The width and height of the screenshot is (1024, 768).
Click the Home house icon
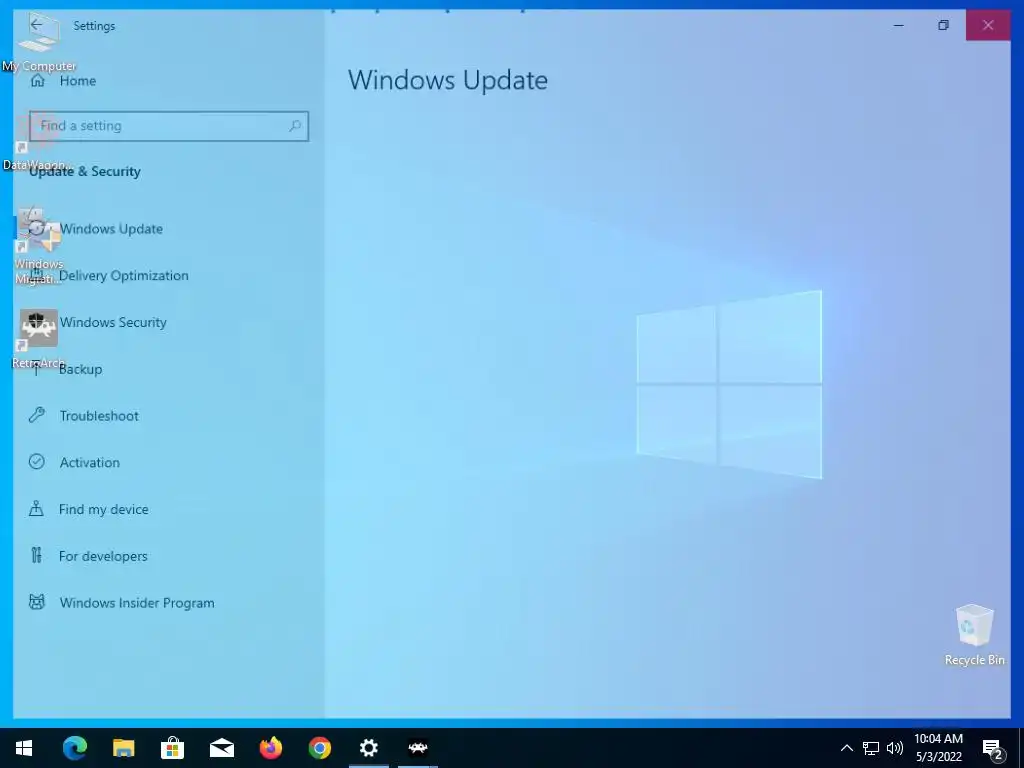click(x=37, y=81)
